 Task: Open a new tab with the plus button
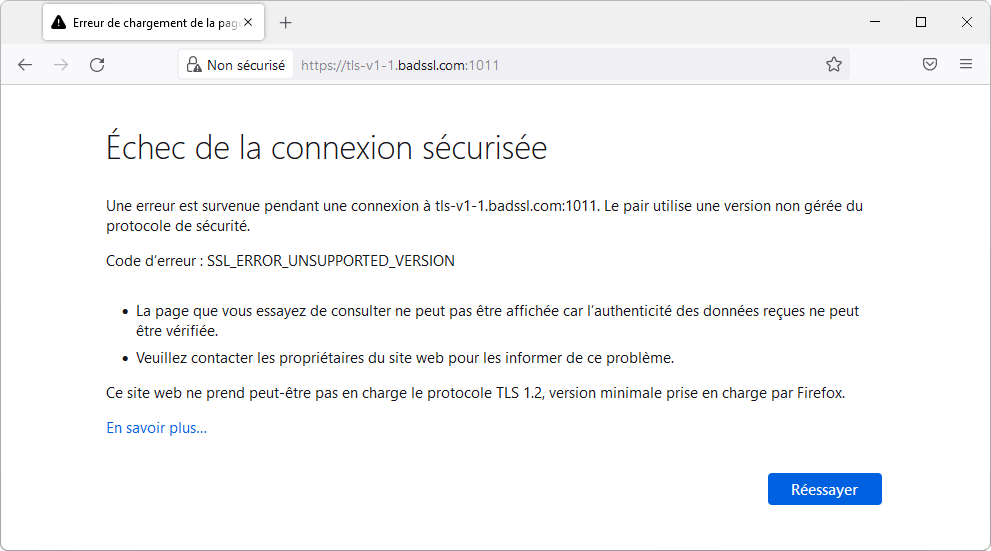pyautogui.click(x=286, y=22)
